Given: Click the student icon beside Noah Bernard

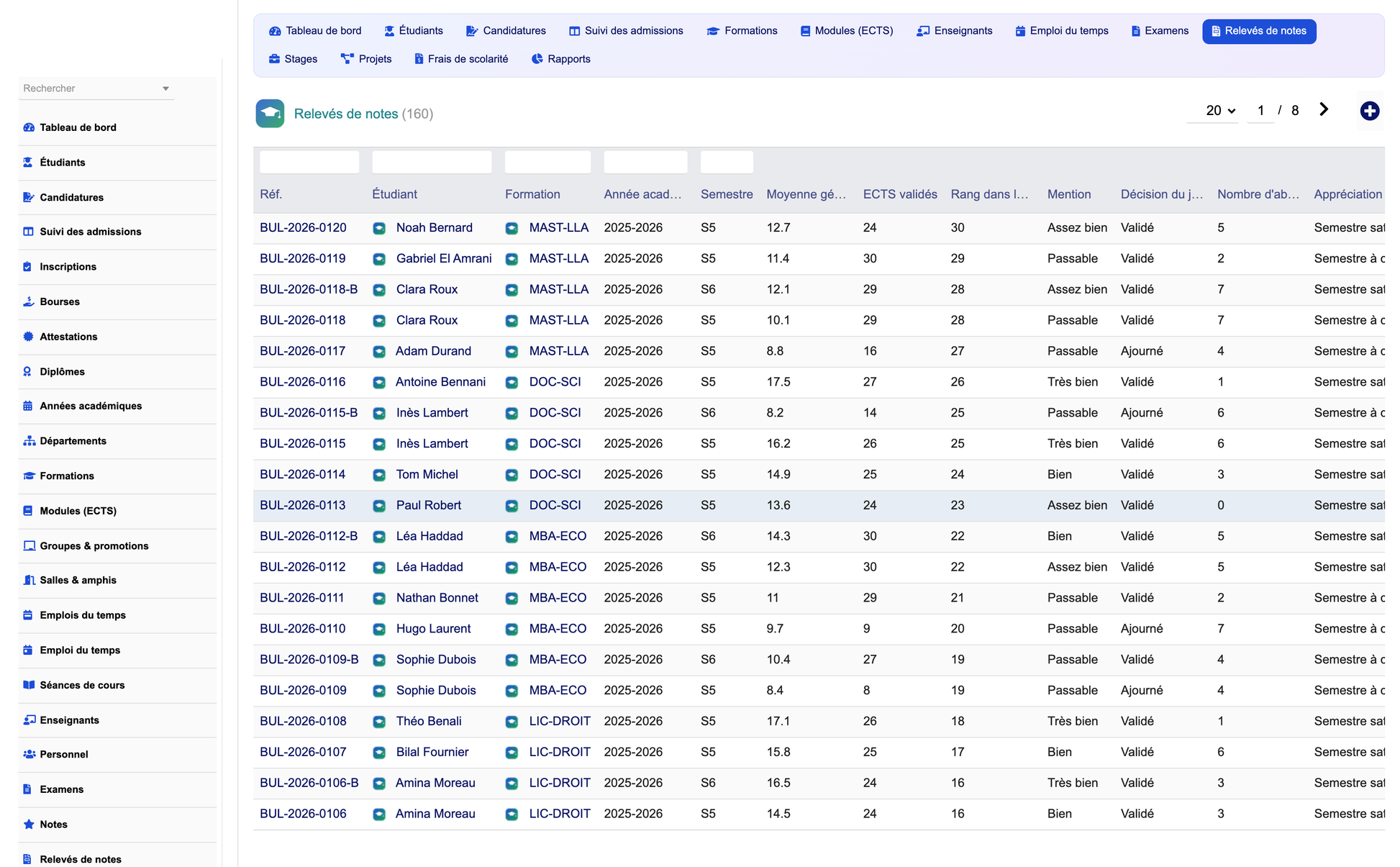Looking at the screenshot, I should point(379,228).
